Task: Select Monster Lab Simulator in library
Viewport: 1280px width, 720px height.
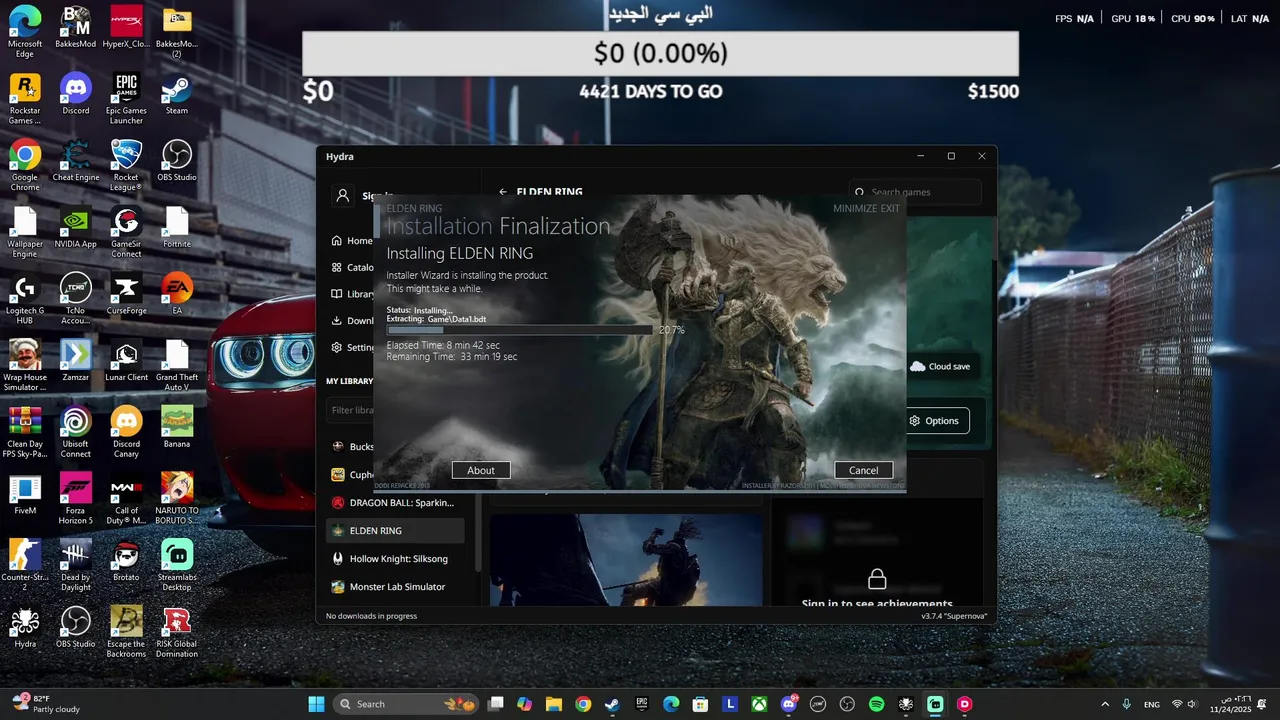Action: 396,587
